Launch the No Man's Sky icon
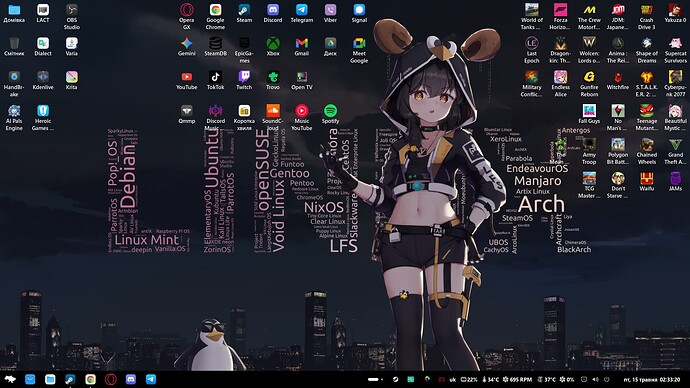The image size is (690, 388). pos(618,117)
